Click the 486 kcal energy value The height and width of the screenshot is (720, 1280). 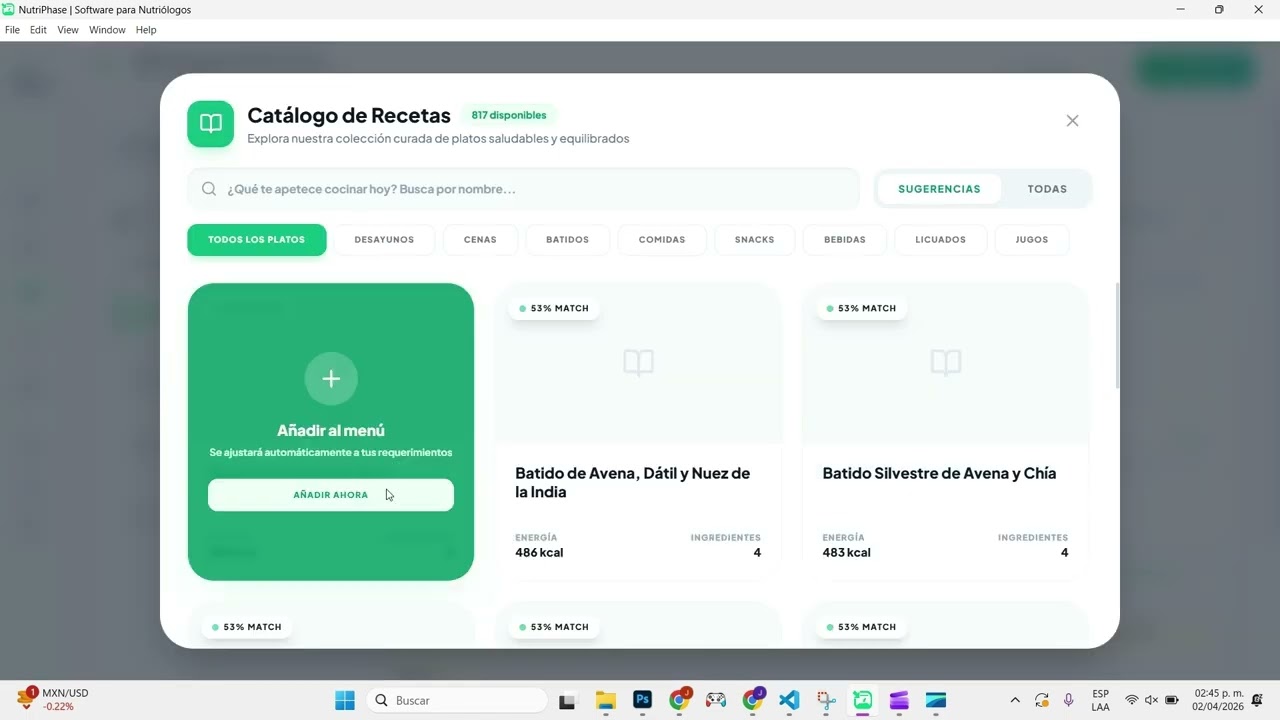pos(539,553)
